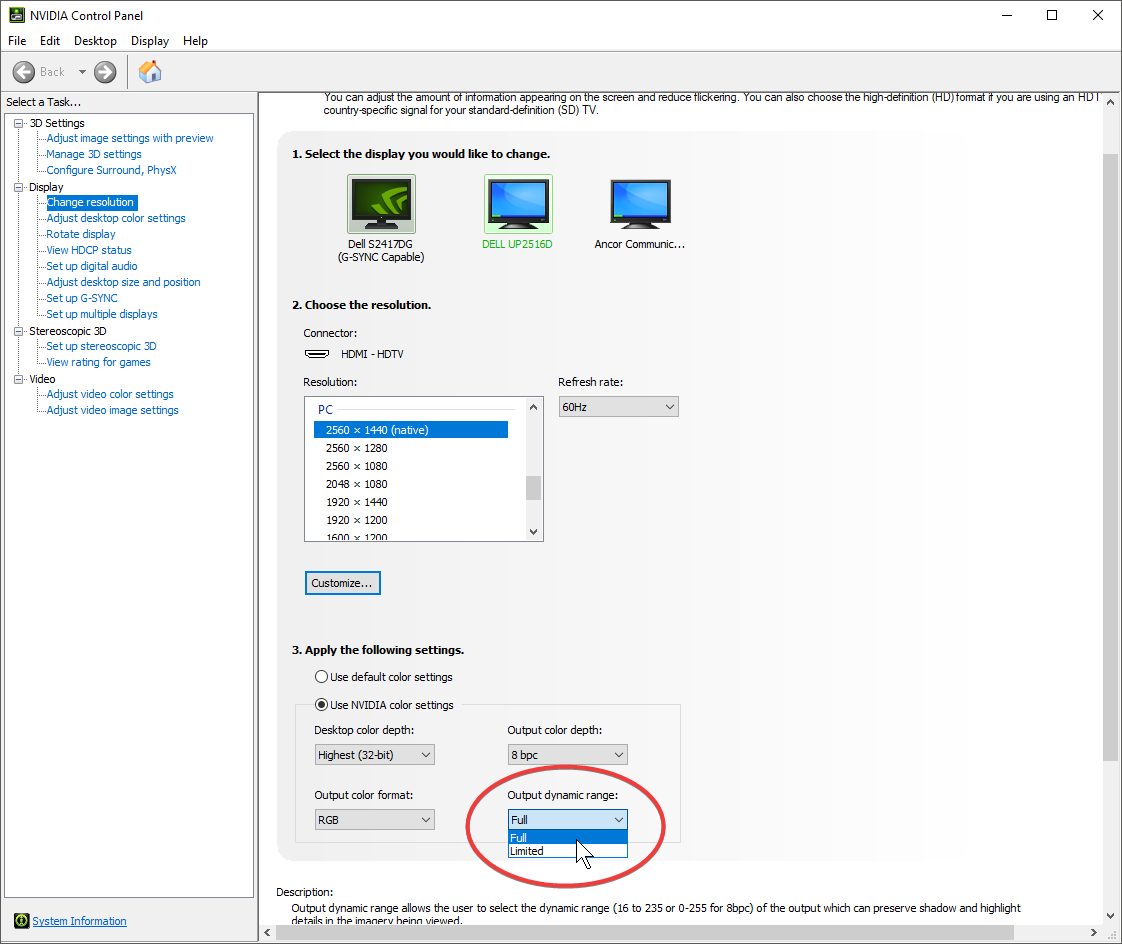Open Adjust video image settings

pos(112,410)
